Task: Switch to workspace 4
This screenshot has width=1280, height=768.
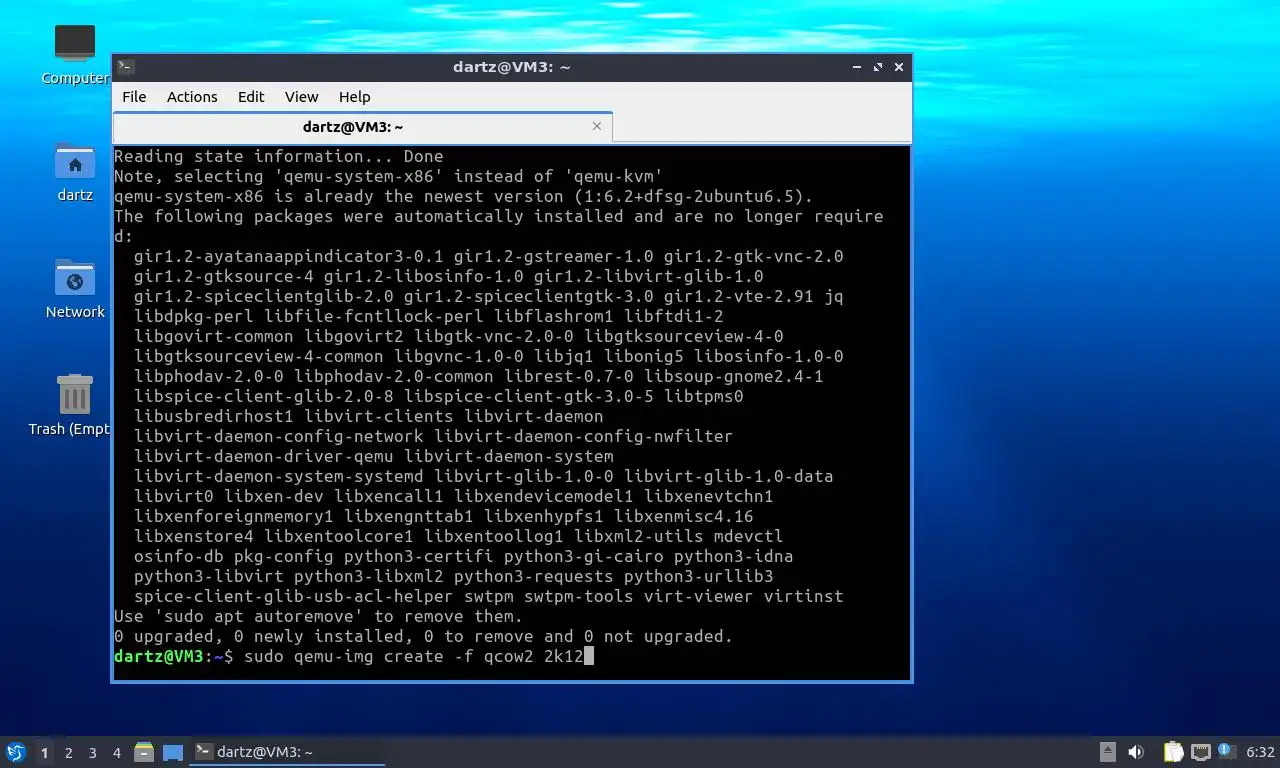Action: tap(116, 753)
